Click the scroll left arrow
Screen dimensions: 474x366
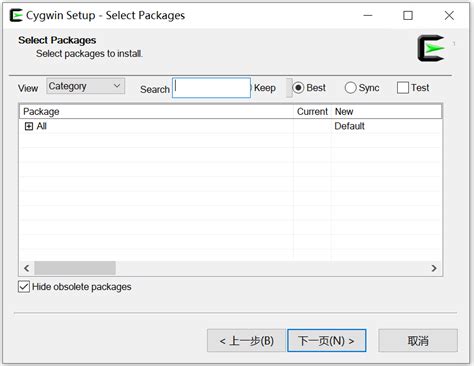[27, 268]
